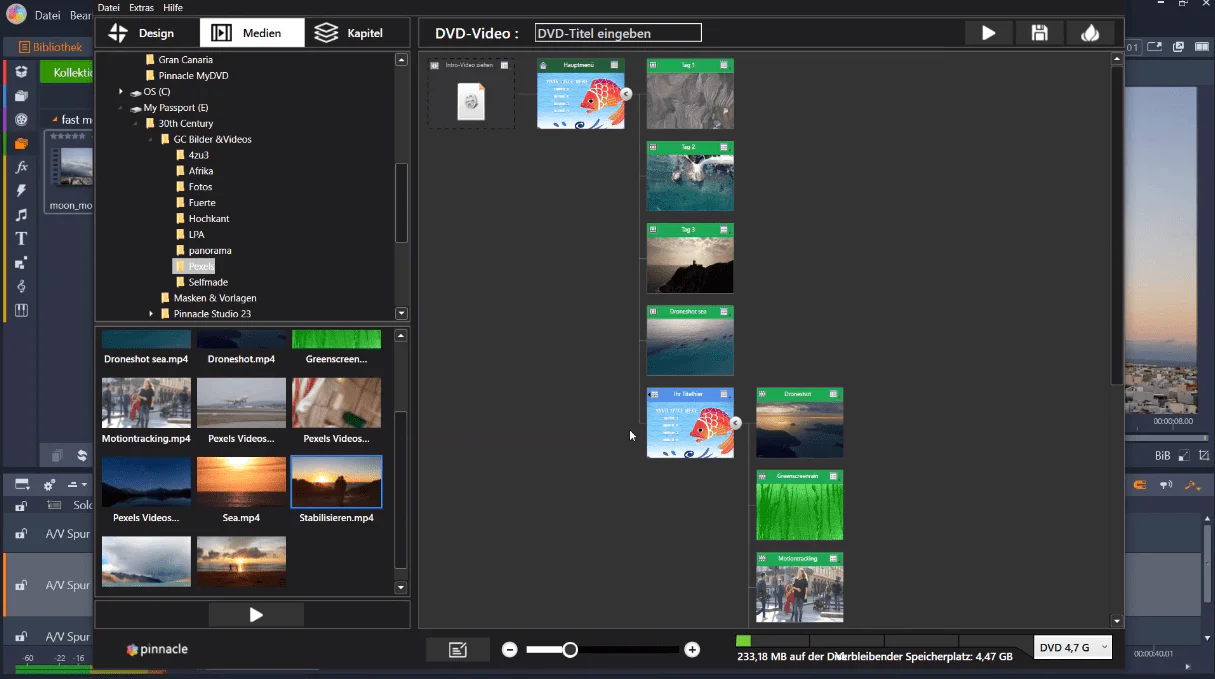Zoom out with the minus button
The height and width of the screenshot is (679, 1215).
click(510, 650)
